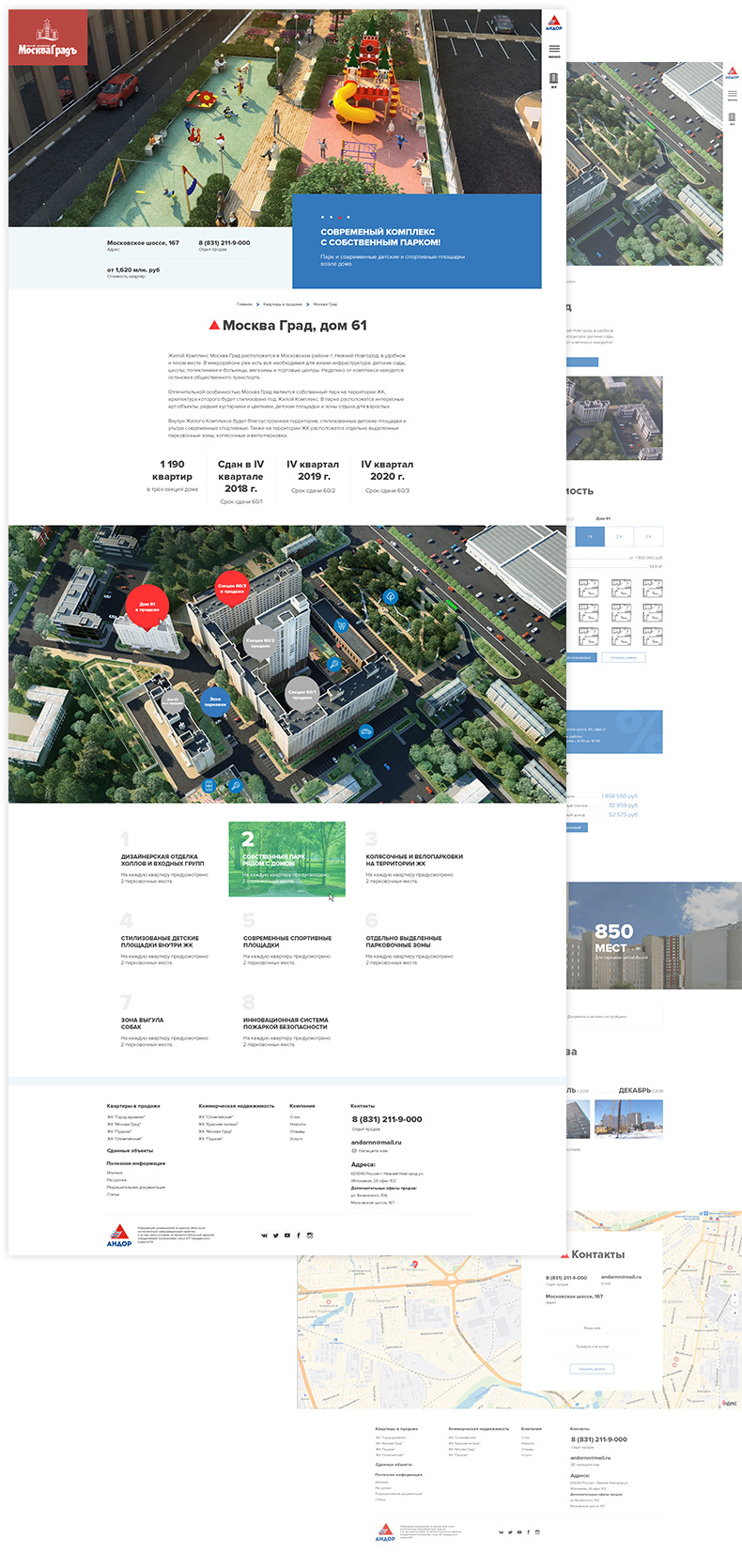This screenshot has height=1568, width=742.
Task: Focus the Телефон или e-mail input field
Action: point(592,1346)
